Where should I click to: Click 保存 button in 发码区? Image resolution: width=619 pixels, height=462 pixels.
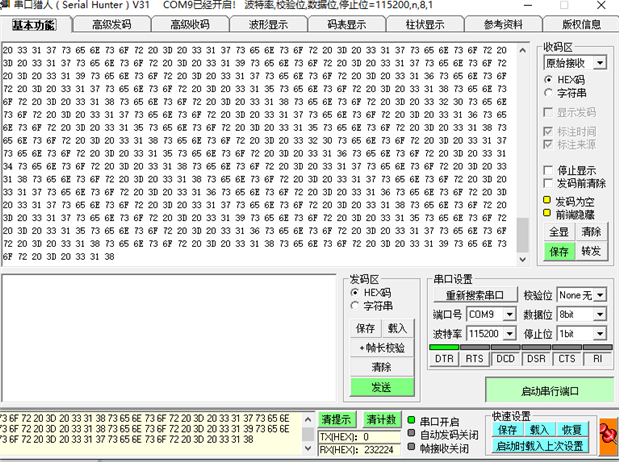[x=366, y=329]
